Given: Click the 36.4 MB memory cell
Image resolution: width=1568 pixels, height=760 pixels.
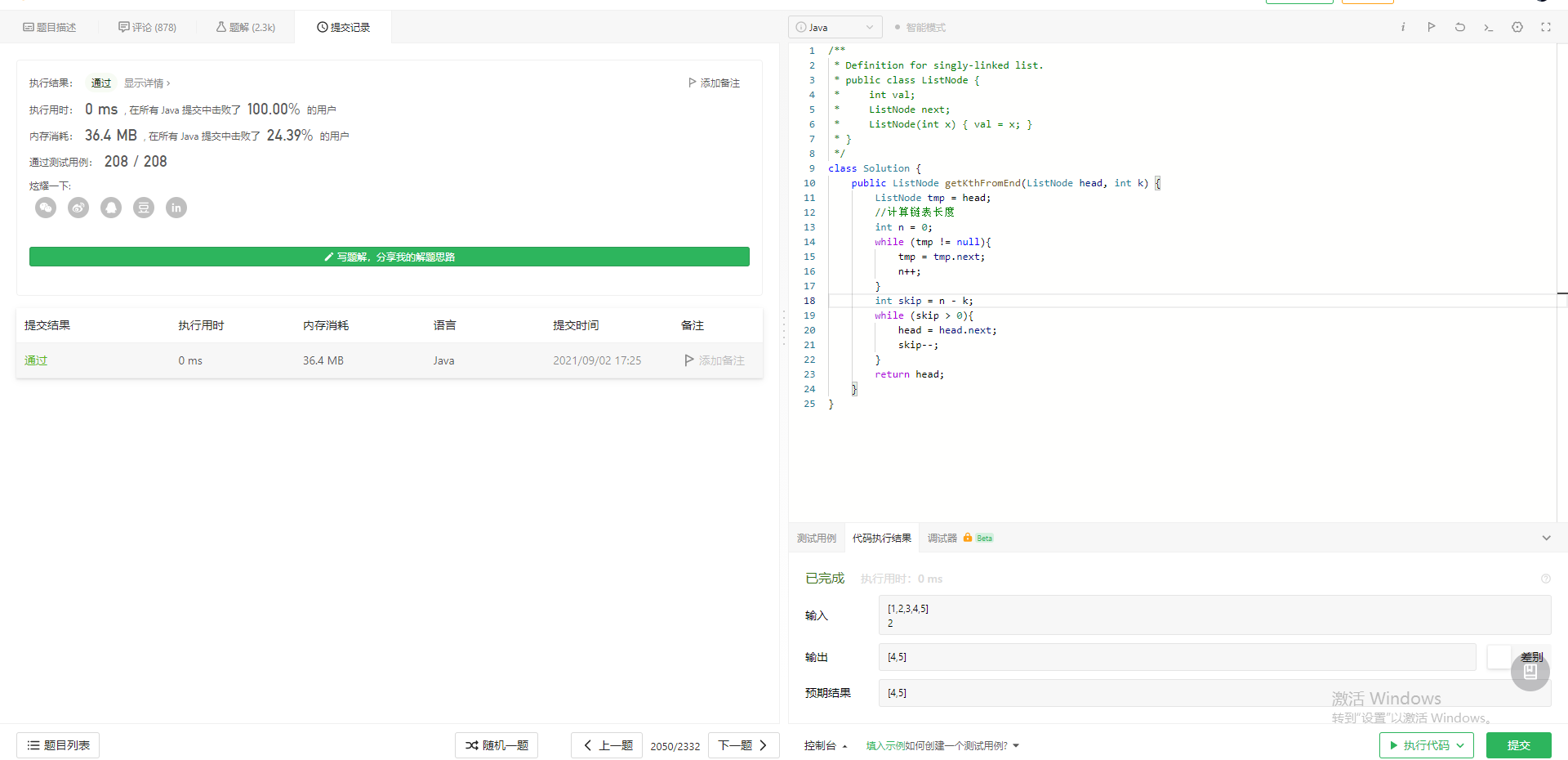Looking at the screenshot, I should click(x=323, y=360).
